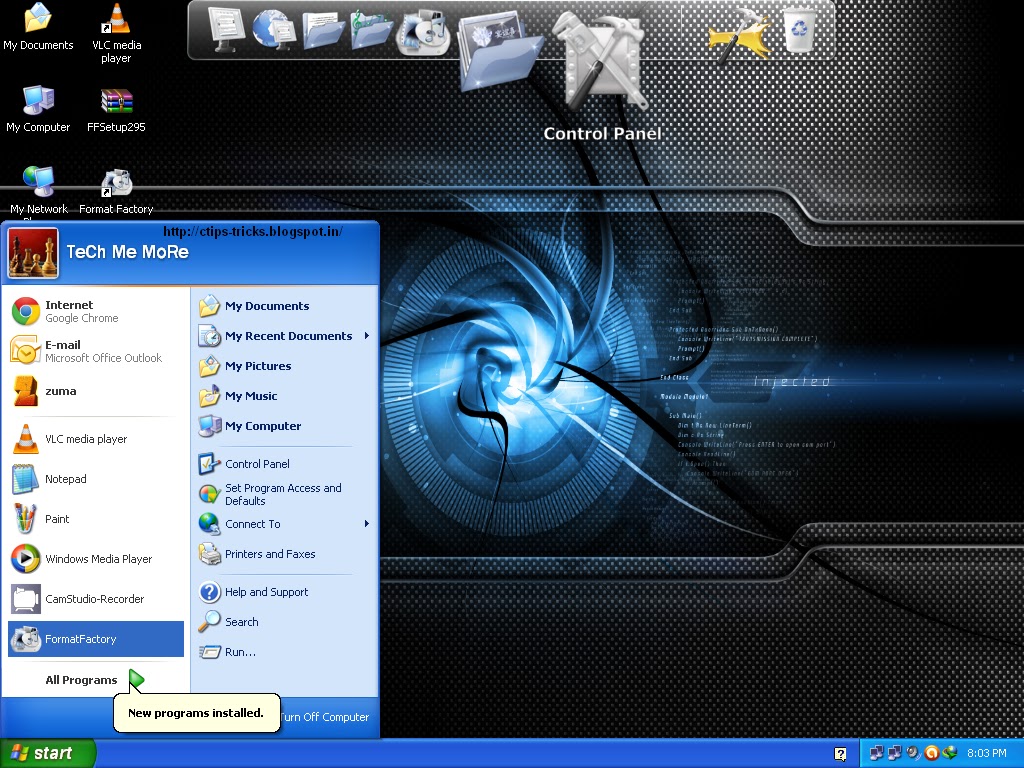The height and width of the screenshot is (768, 1024).
Task: Expand the My Recent Documents submenu
Action: [x=285, y=336]
